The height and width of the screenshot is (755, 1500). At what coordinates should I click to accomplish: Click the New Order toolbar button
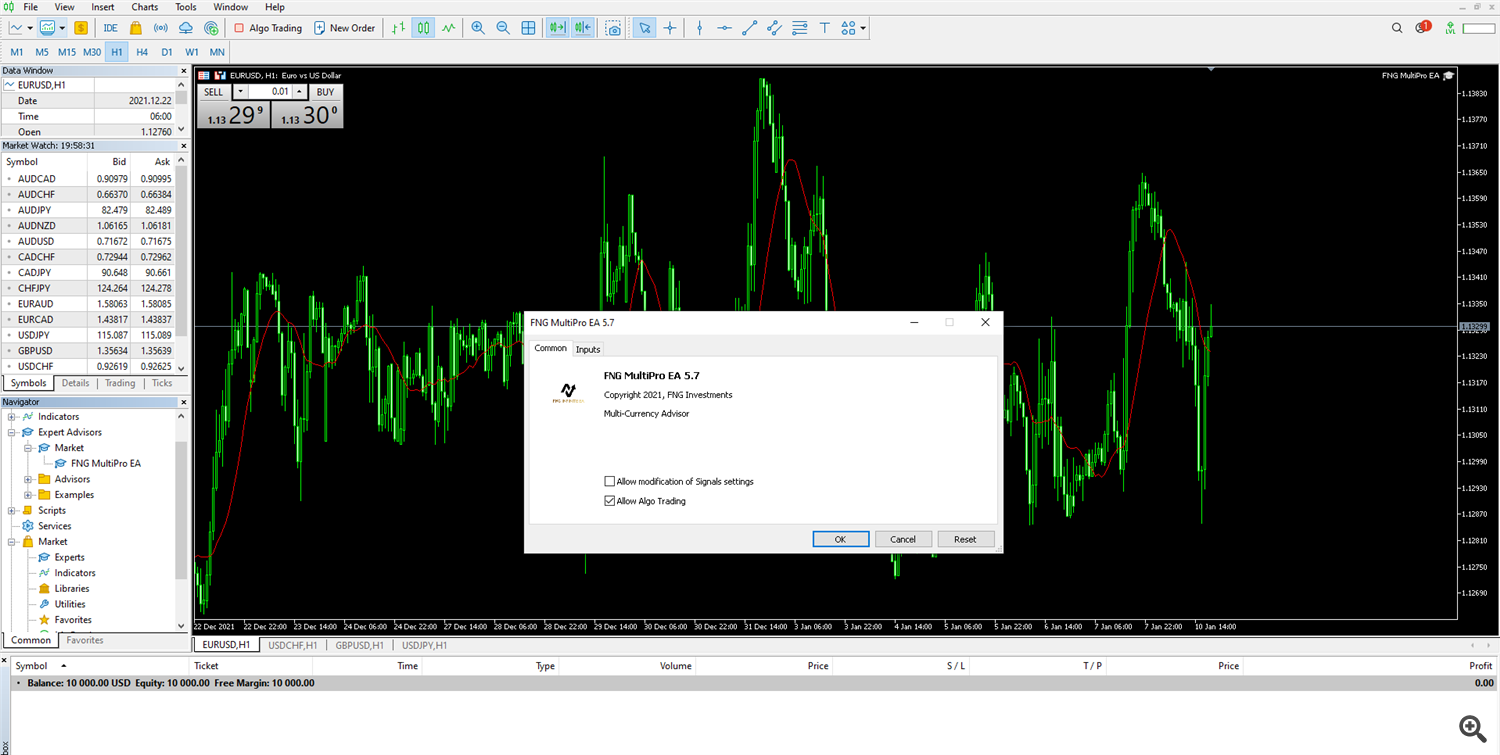(x=345, y=28)
